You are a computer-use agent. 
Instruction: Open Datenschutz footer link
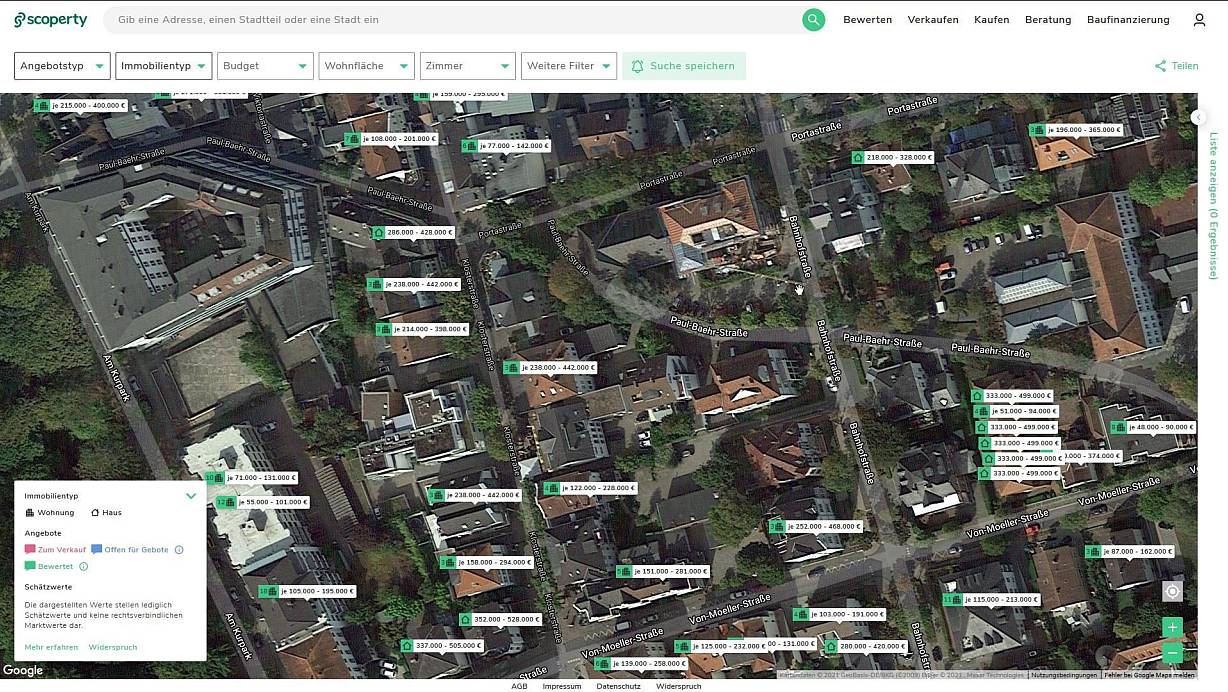pos(618,686)
